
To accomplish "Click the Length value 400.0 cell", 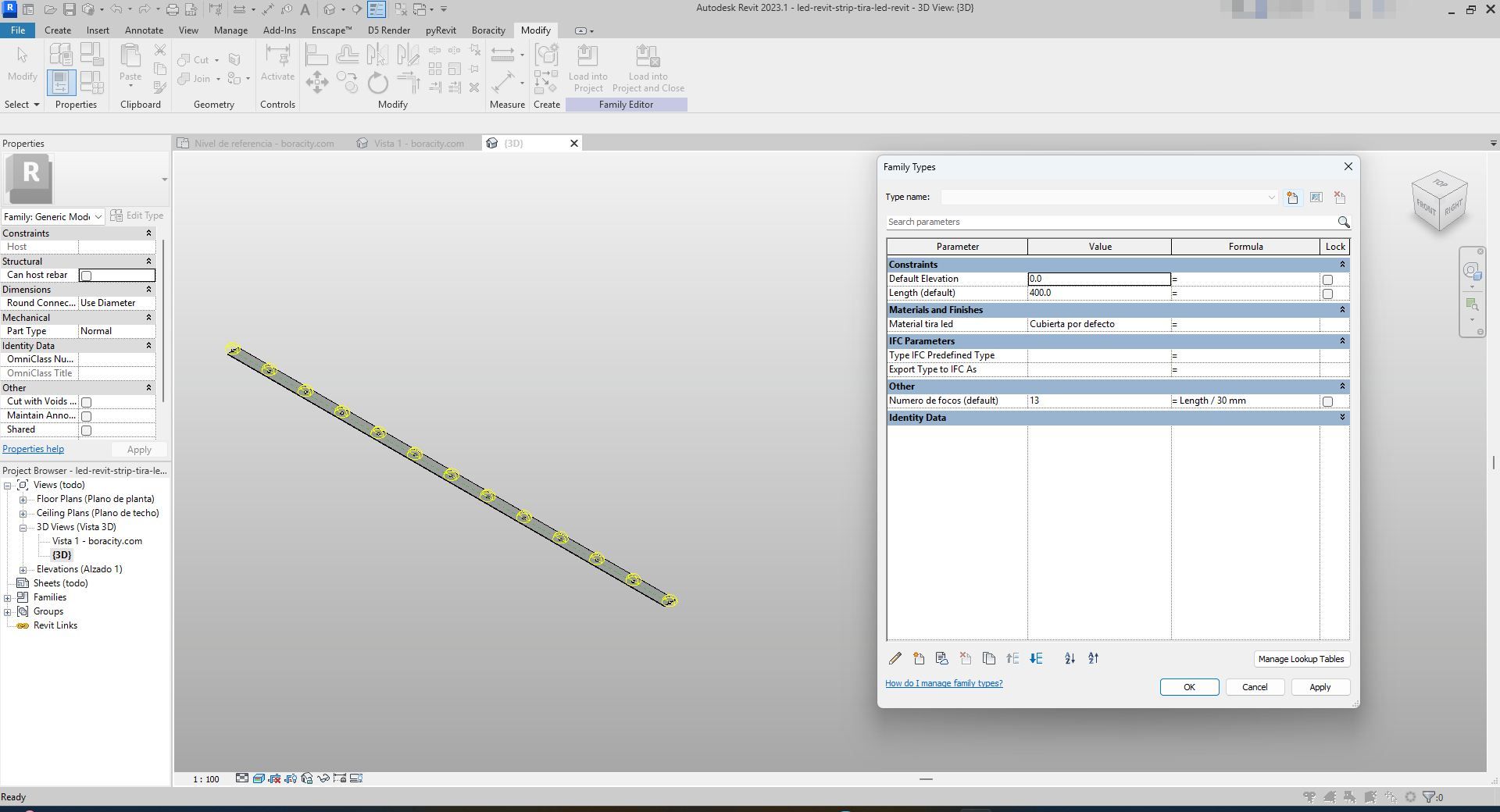I will point(1099,293).
